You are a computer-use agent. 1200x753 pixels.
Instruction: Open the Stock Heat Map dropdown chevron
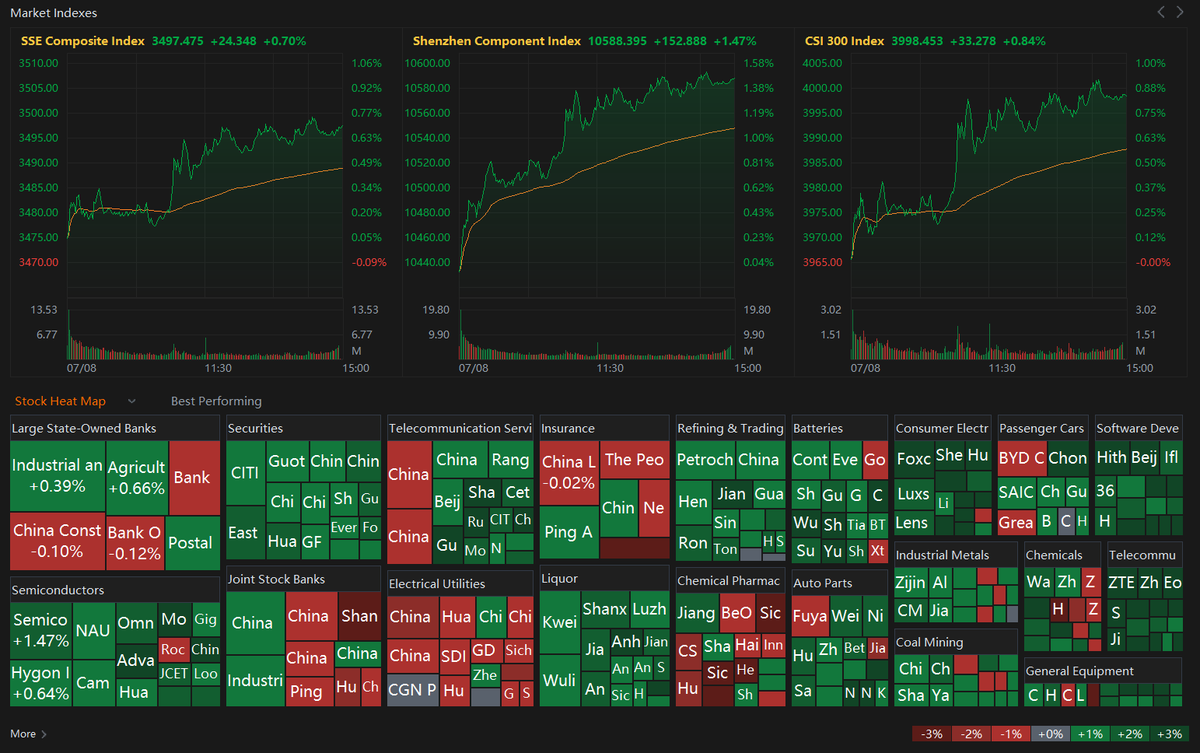[x=131, y=401]
